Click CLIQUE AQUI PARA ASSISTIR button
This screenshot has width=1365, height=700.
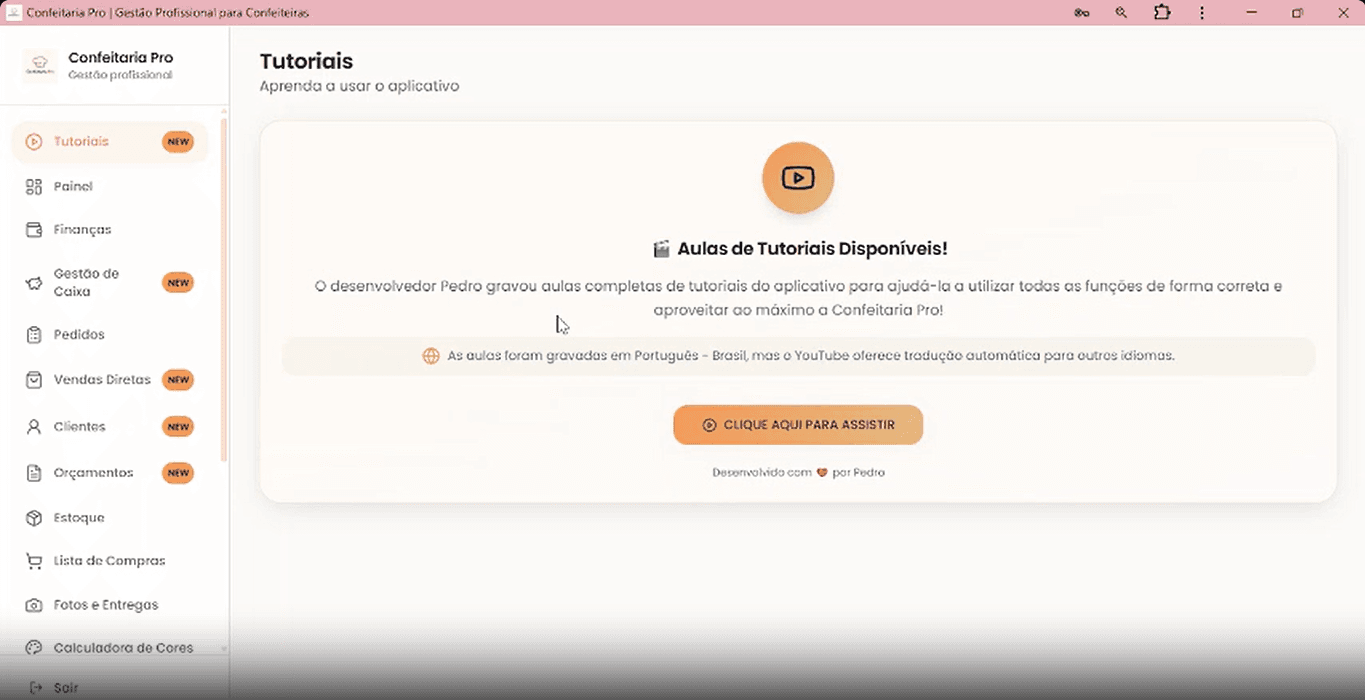[798, 425]
